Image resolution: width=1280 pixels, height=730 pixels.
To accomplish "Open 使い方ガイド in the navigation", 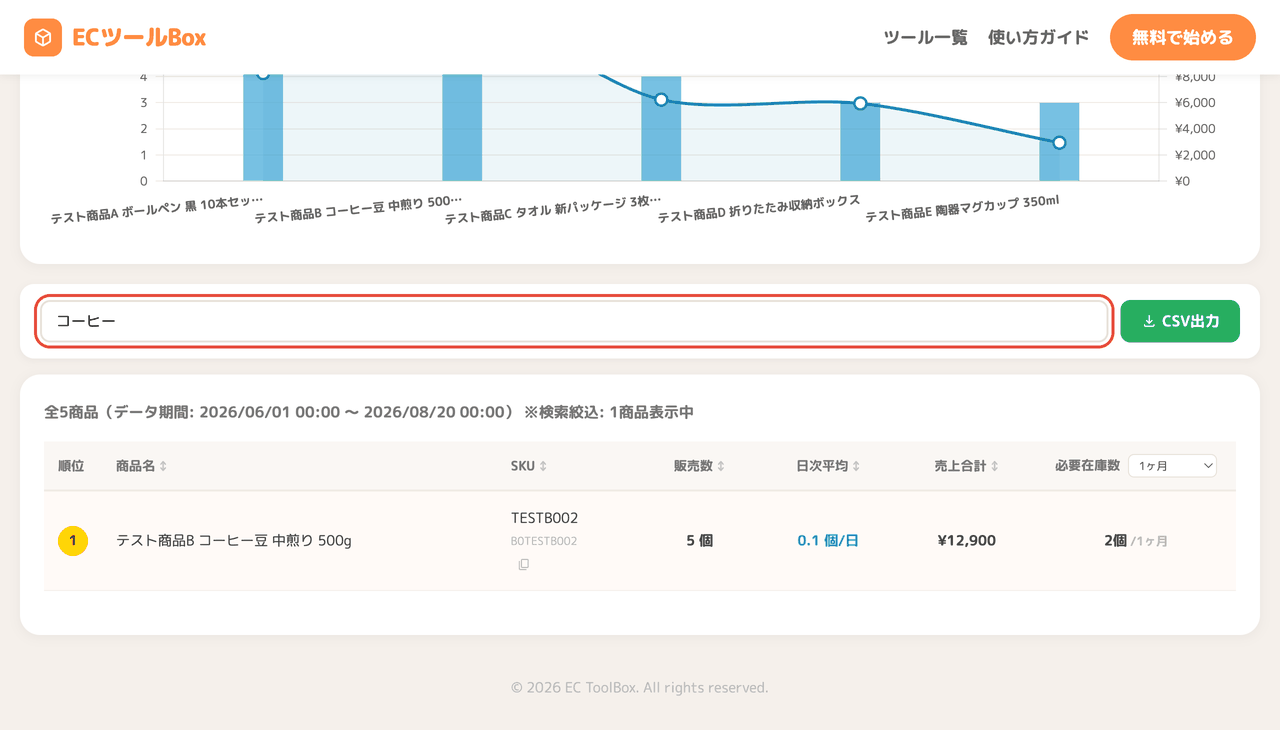I will [x=1038, y=38].
